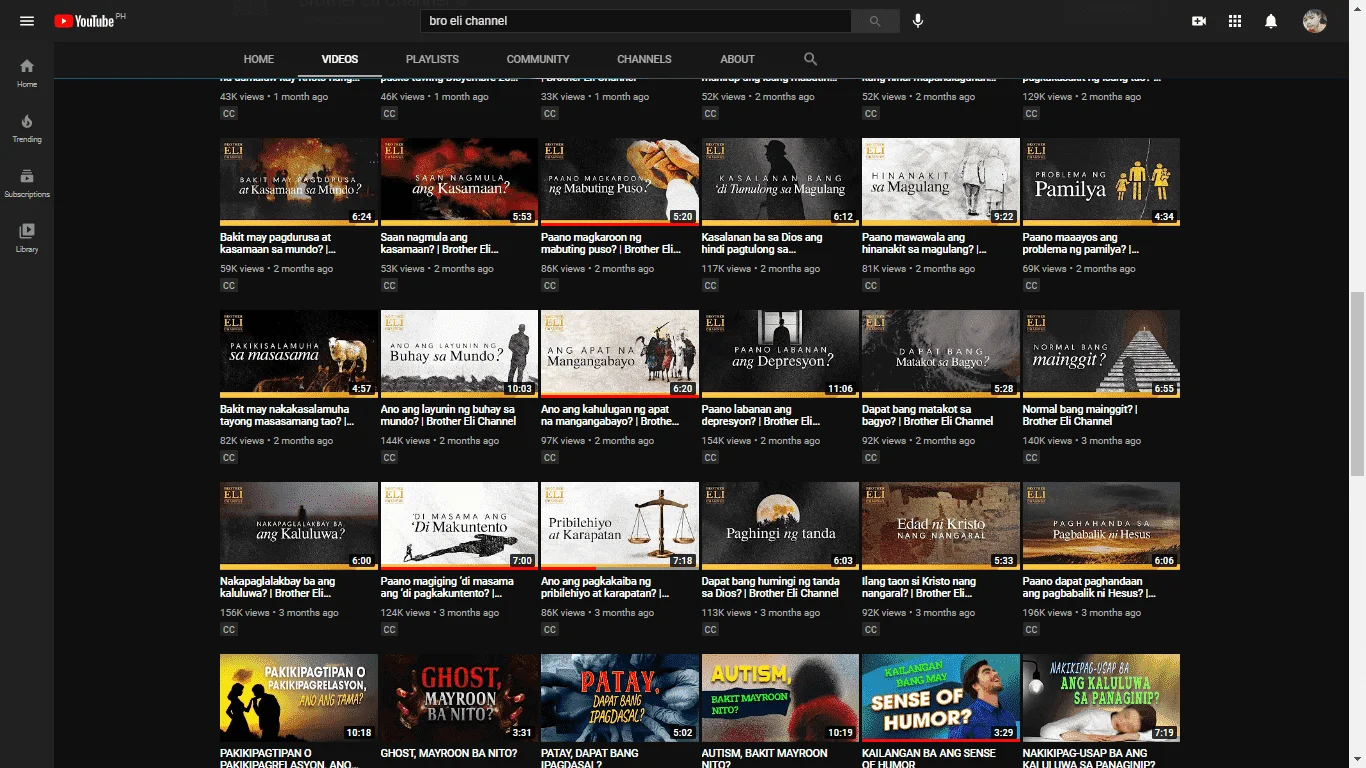Open 'Problema ng Pamilya' thumbnail
The height and width of the screenshot is (768, 1366).
(1101, 182)
